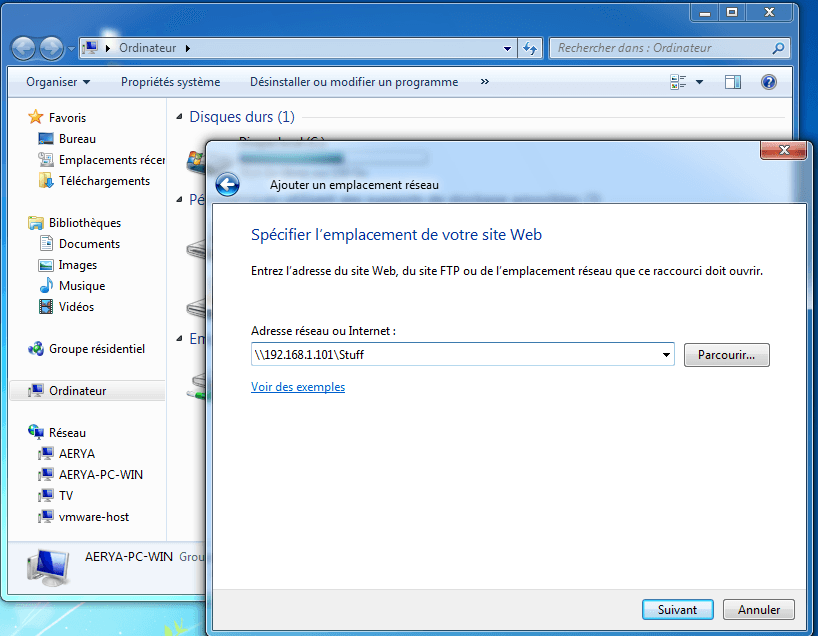Click the Annuler button
This screenshot has width=818, height=636.
click(x=759, y=609)
